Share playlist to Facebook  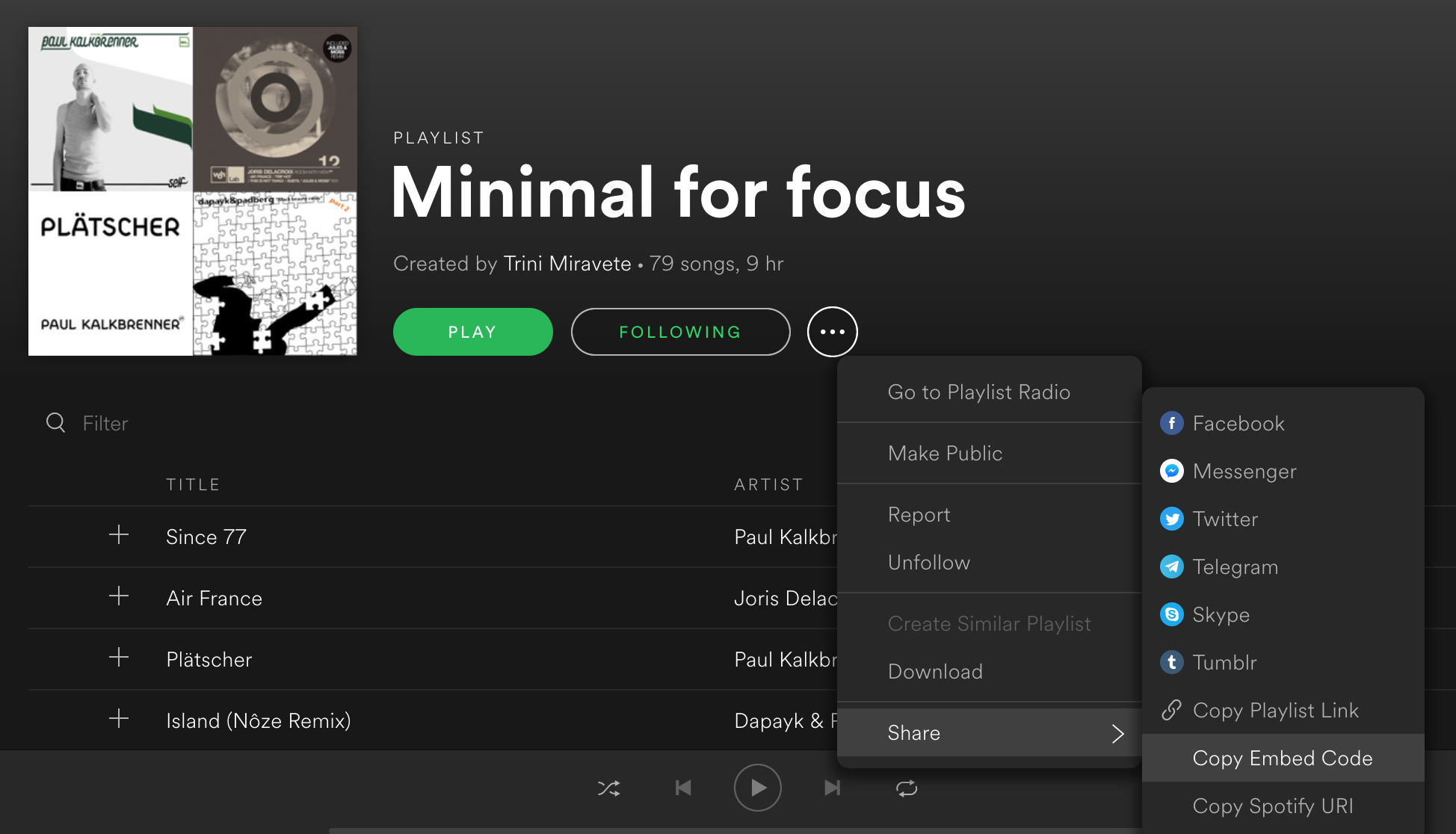pos(1238,424)
